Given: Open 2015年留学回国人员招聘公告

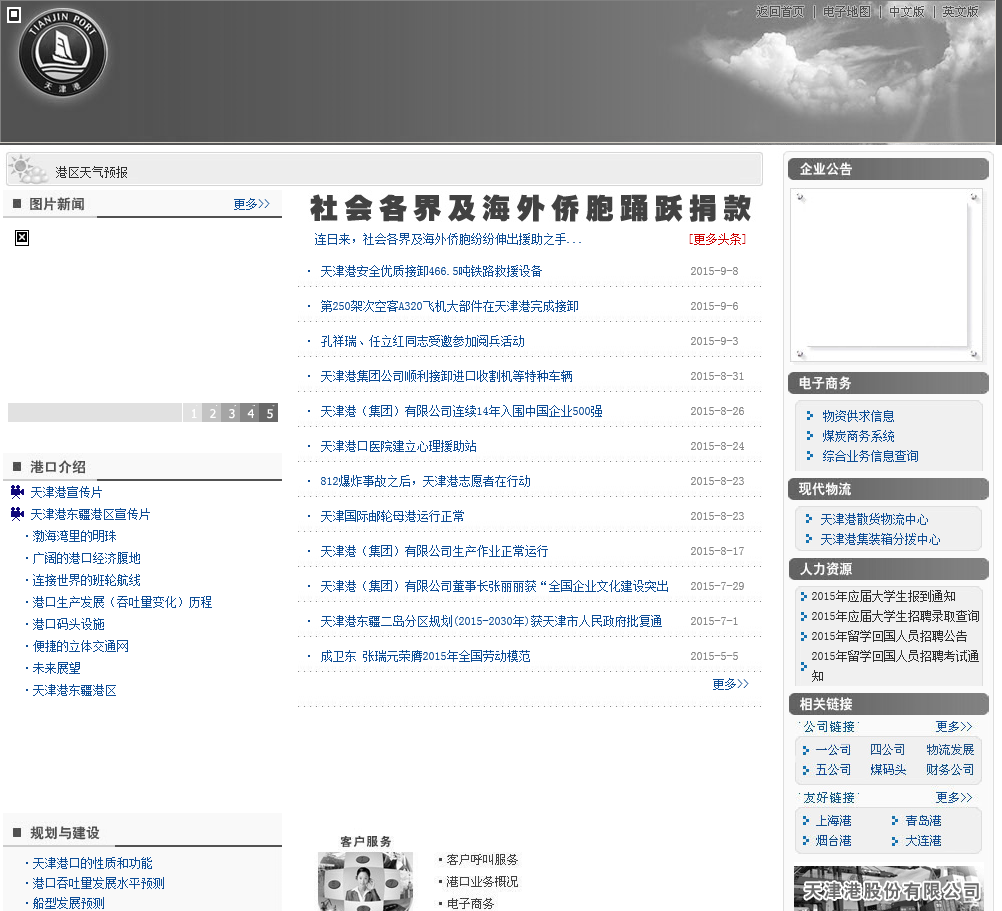Looking at the screenshot, I should (889, 636).
